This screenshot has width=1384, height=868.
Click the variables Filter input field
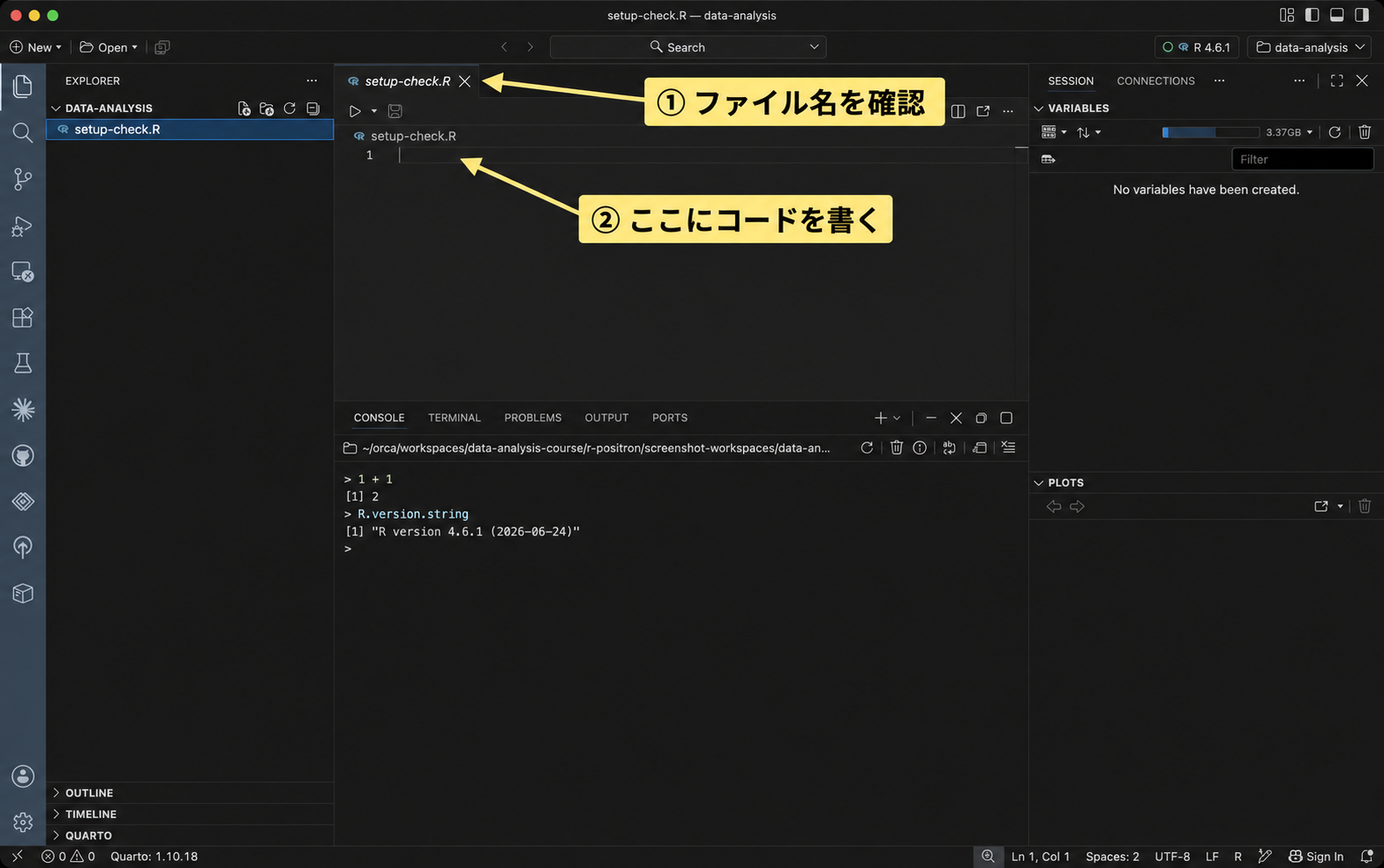(1303, 159)
